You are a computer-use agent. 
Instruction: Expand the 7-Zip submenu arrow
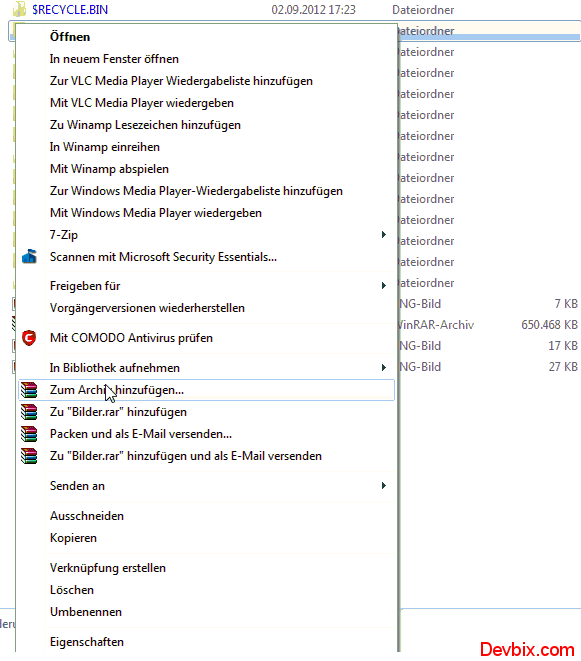pyautogui.click(x=384, y=234)
